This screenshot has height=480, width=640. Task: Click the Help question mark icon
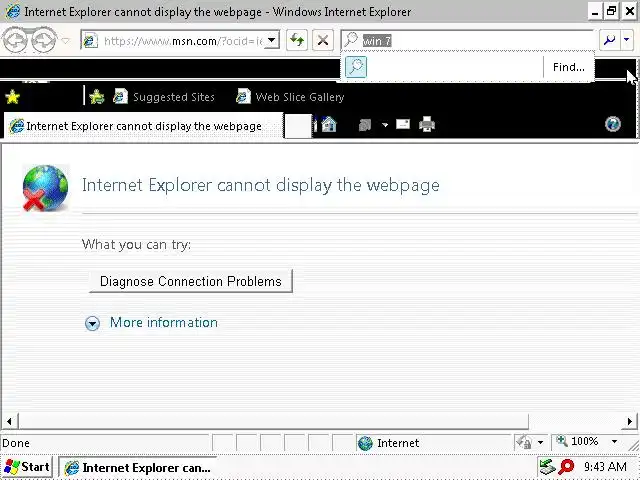click(613, 124)
